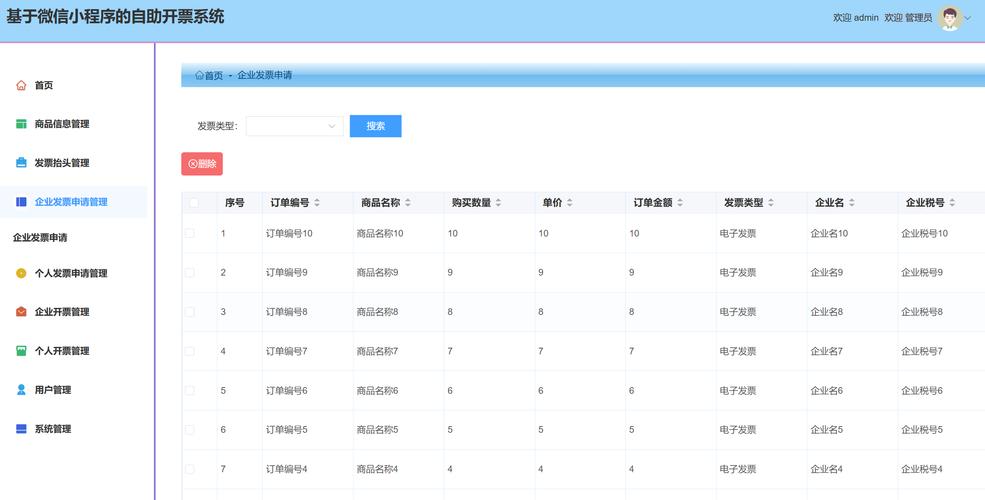The image size is (985, 500).
Task: Sort by 商品名称 column arrows
Action: pyautogui.click(x=408, y=202)
